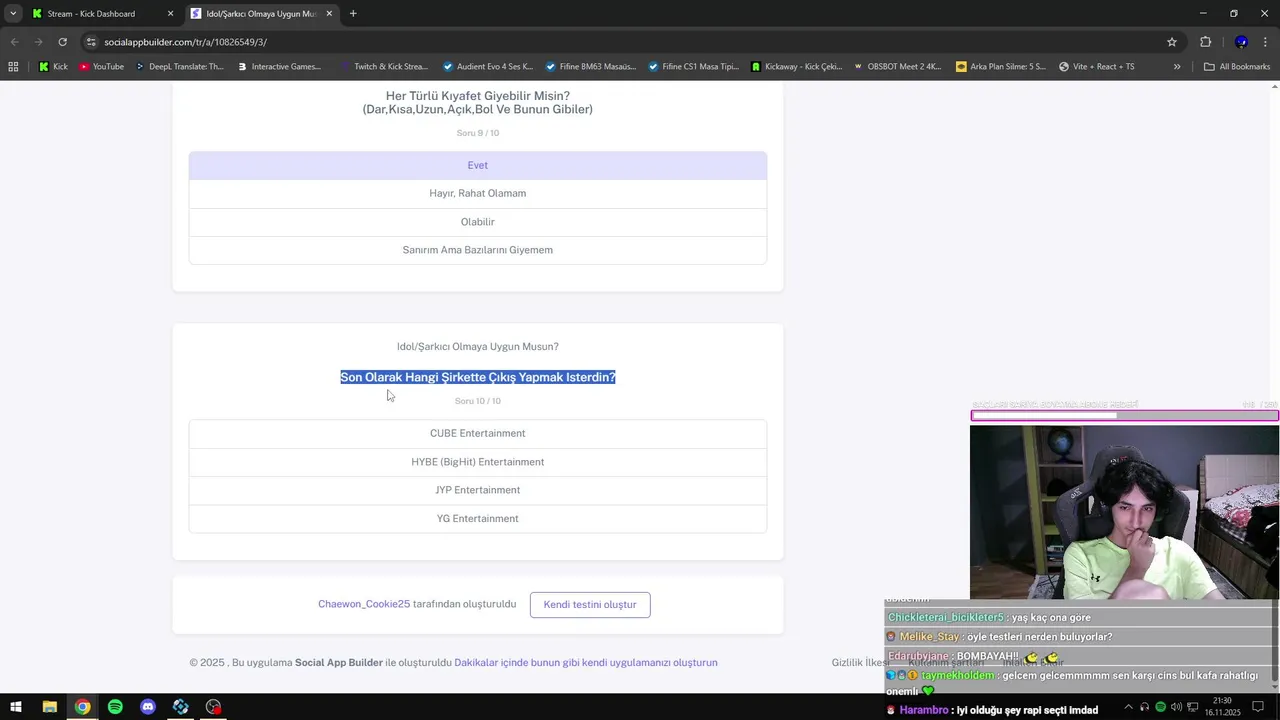Click the address bar URL
This screenshot has height=720, width=1280.
click(x=185, y=42)
